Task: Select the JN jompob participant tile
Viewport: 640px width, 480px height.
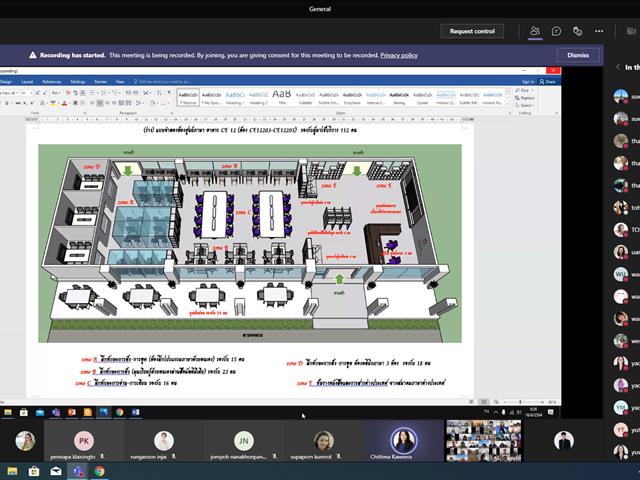Action: 244,441
